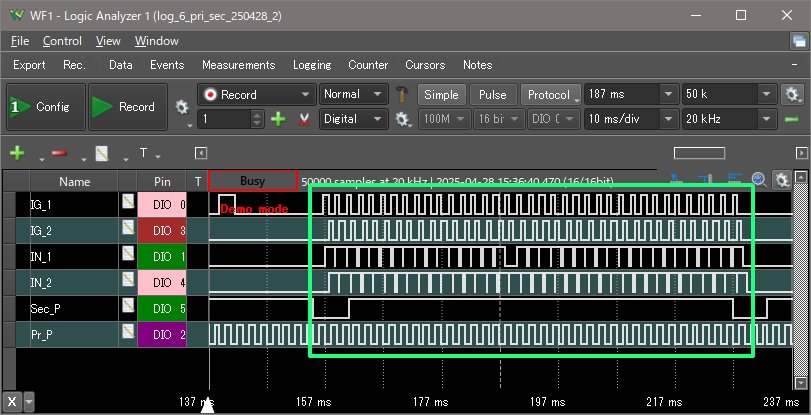Open the Normal trigger mode dropdown
The width and height of the screenshot is (811, 415).
coord(354,95)
